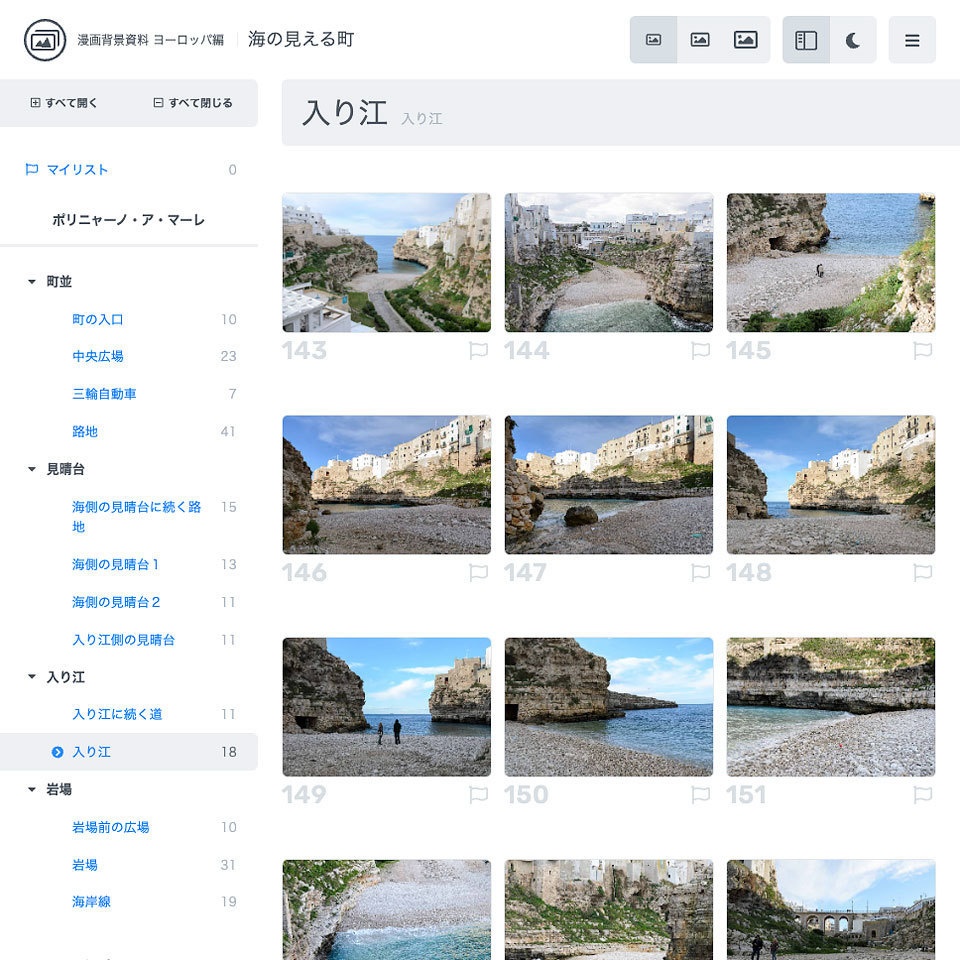The height and width of the screenshot is (960, 960).
Task: Switch to the largest thumbnail size view
Action: point(746,40)
